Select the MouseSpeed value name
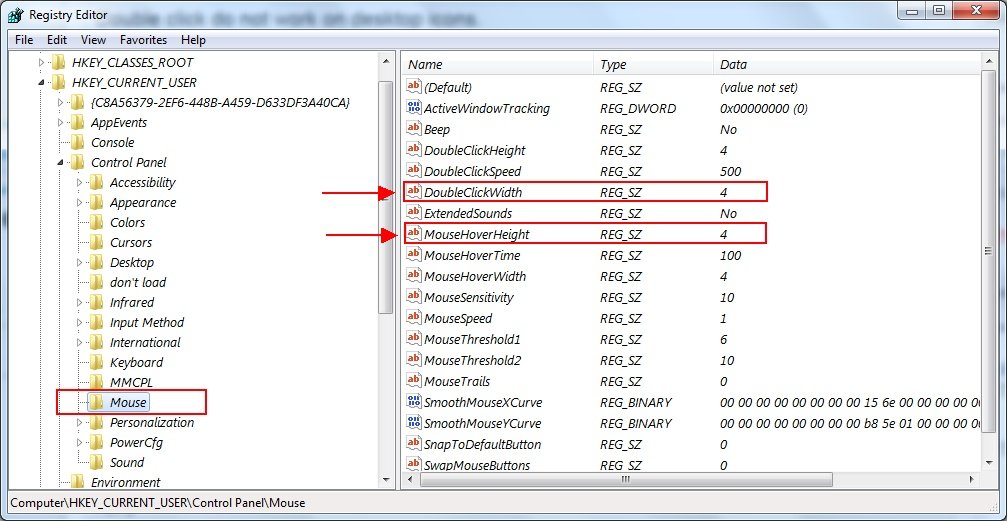Viewport: 1007px width, 521px height. 458,318
